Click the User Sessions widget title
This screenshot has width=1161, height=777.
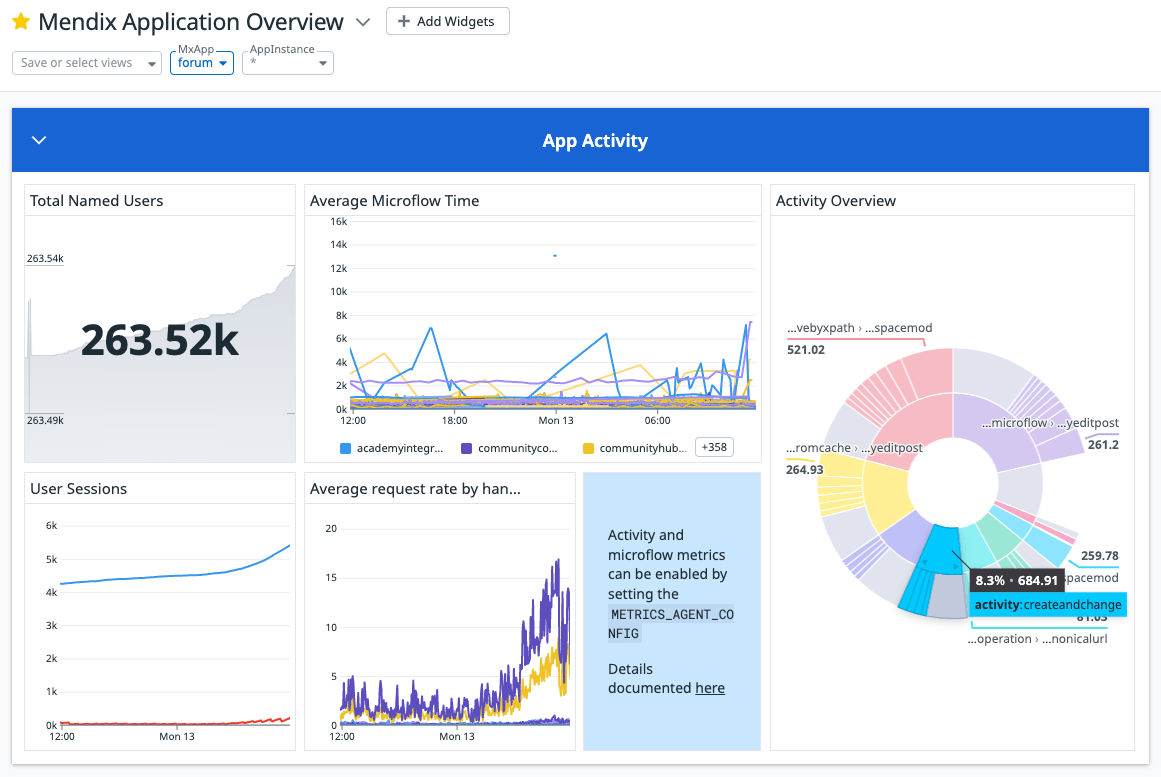78,489
